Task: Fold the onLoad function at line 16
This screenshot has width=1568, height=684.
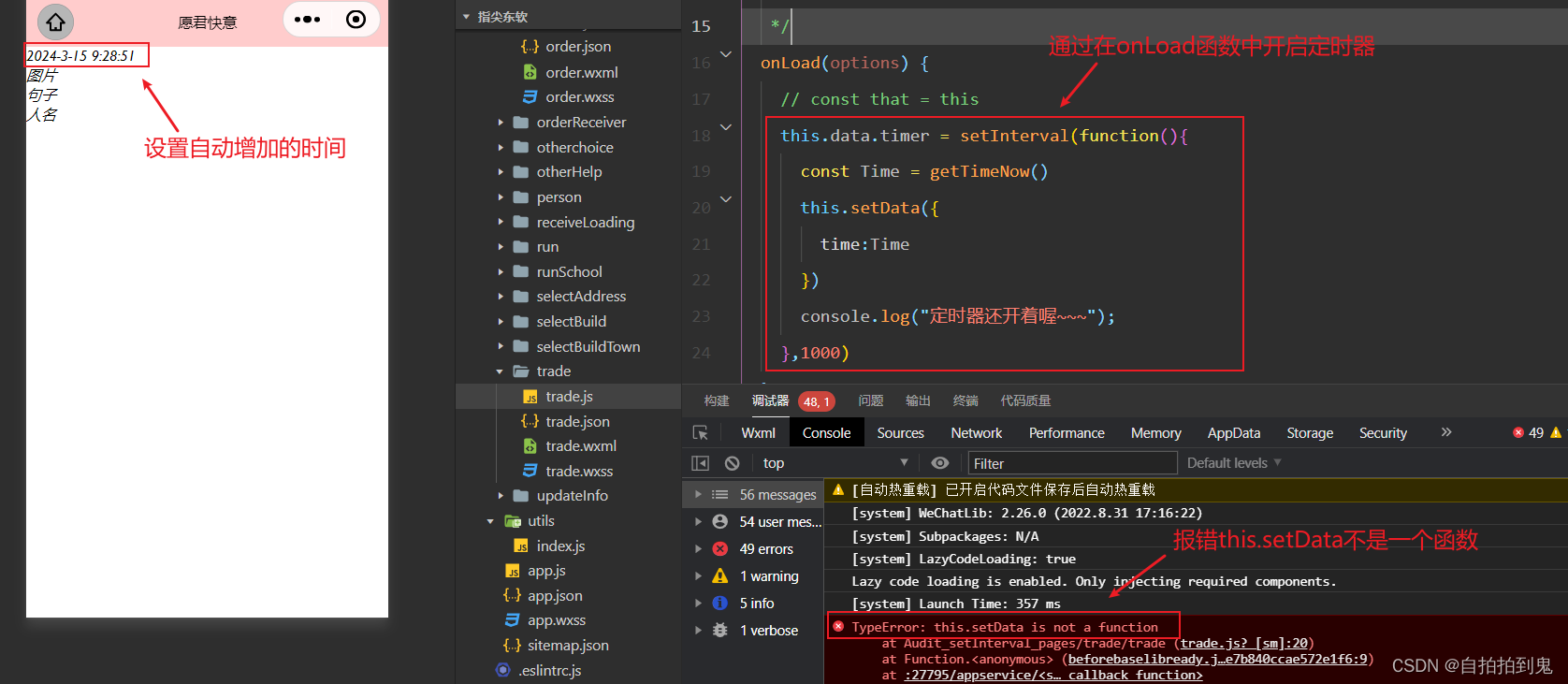Action: [x=726, y=54]
